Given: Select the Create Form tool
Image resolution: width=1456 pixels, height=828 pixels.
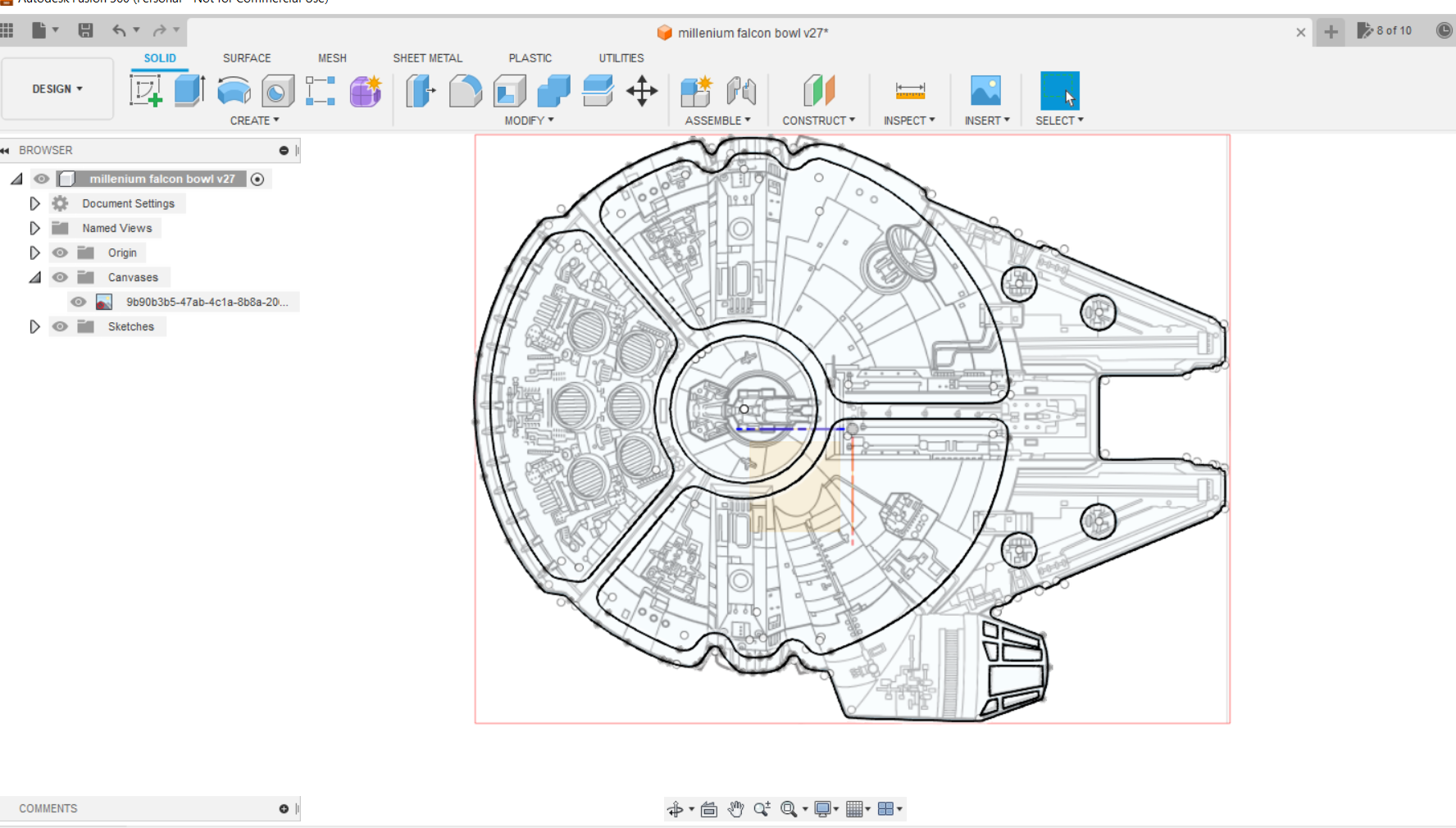Looking at the screenshot, I should [366, 91].
